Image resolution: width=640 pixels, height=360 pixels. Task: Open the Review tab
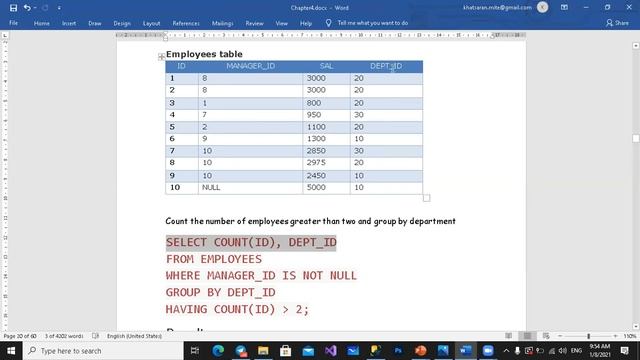[x=254, y=23]
